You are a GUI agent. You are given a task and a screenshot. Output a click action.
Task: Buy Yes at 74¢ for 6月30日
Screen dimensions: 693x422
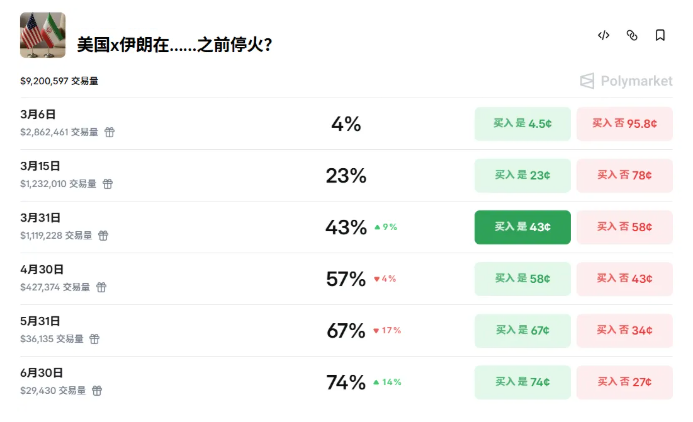click(x=522, y=382)
